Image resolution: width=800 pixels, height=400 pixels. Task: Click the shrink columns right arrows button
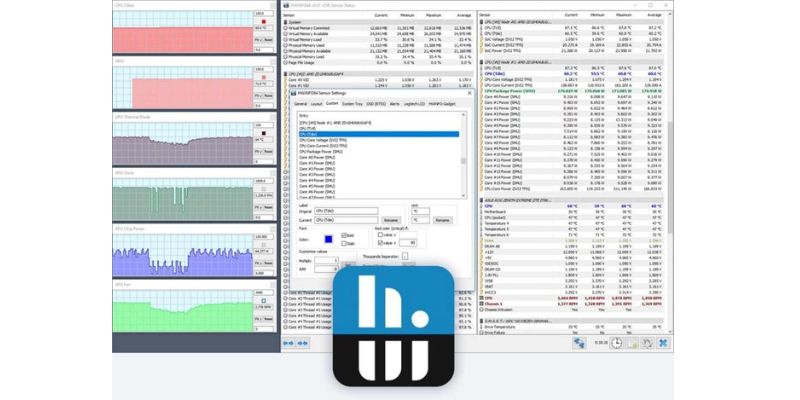pos(303,343)
